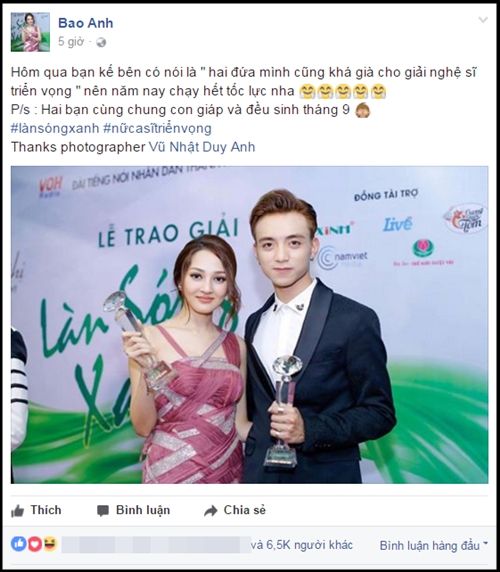The width and height of the screenshot is (500, 572).
Task: Click the #lànsóngxanh hashtag
Action: click(55, 128)
